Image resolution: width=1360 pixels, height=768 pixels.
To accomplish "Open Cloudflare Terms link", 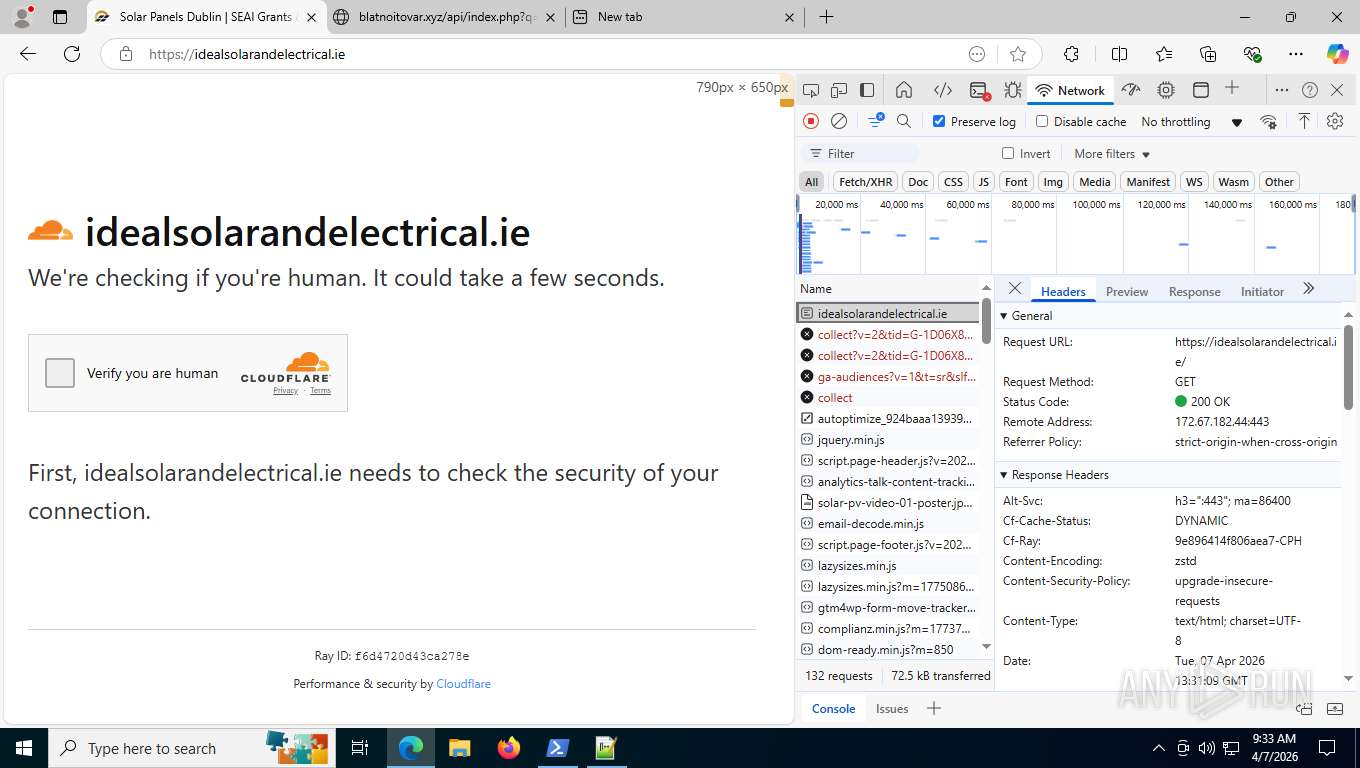I will click(x=320, y=390).
